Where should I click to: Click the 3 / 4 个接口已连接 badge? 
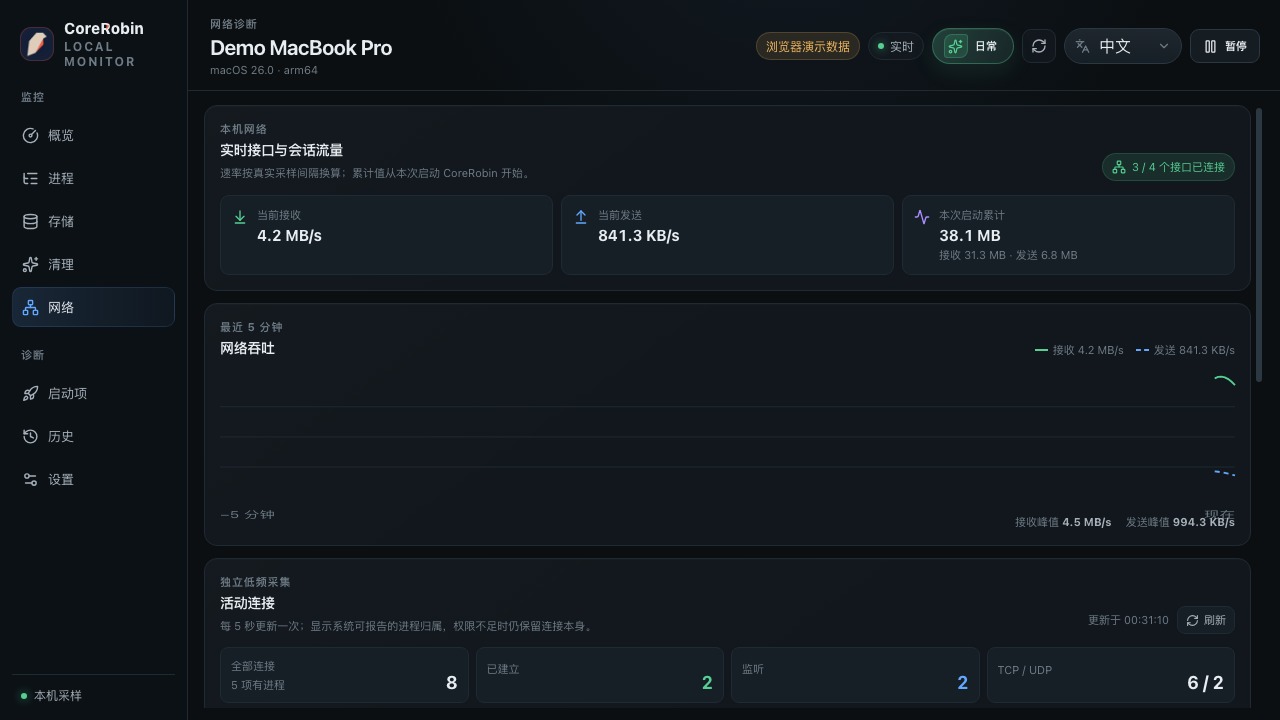point(1168,167)
